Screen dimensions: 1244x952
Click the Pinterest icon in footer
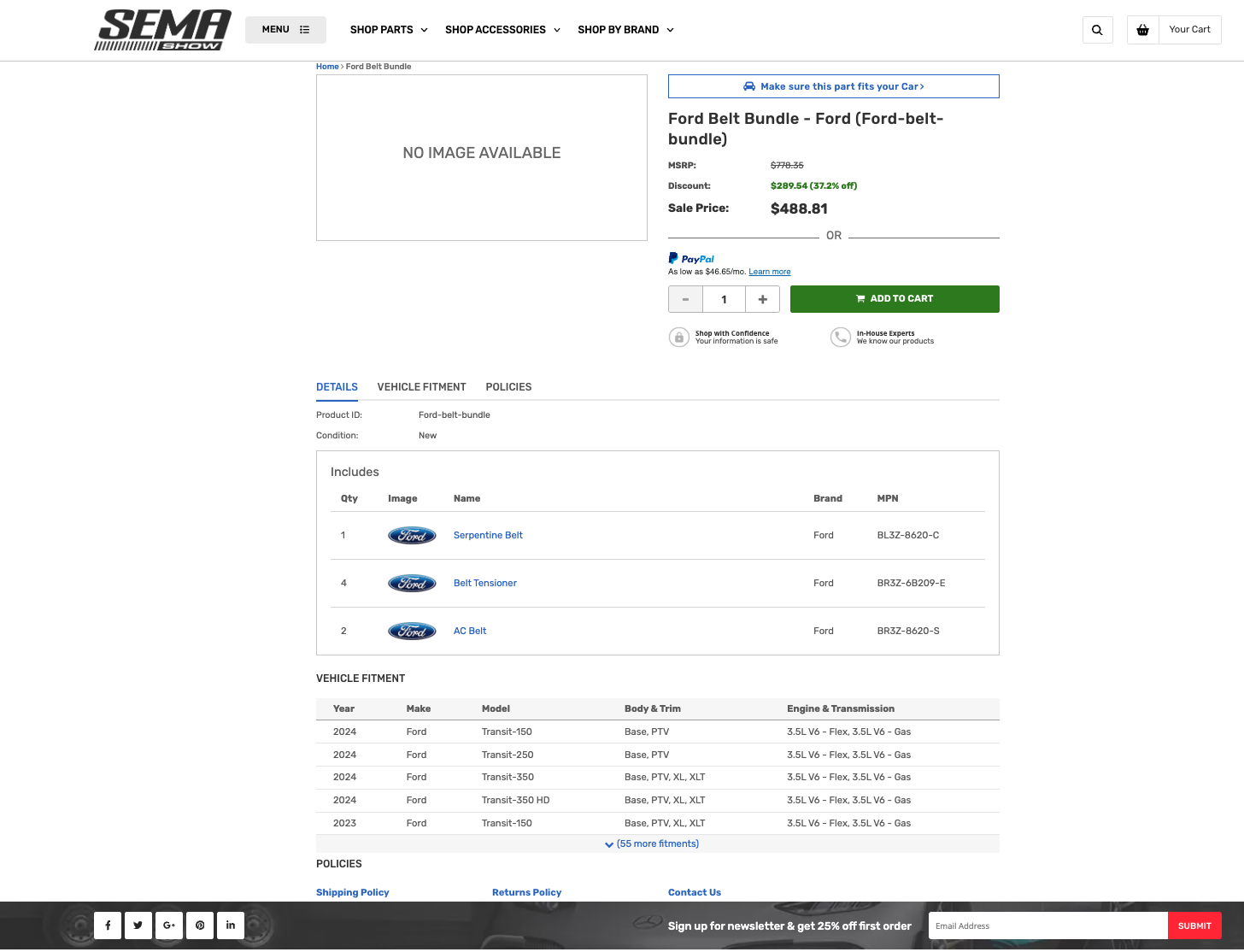point(200,926)
